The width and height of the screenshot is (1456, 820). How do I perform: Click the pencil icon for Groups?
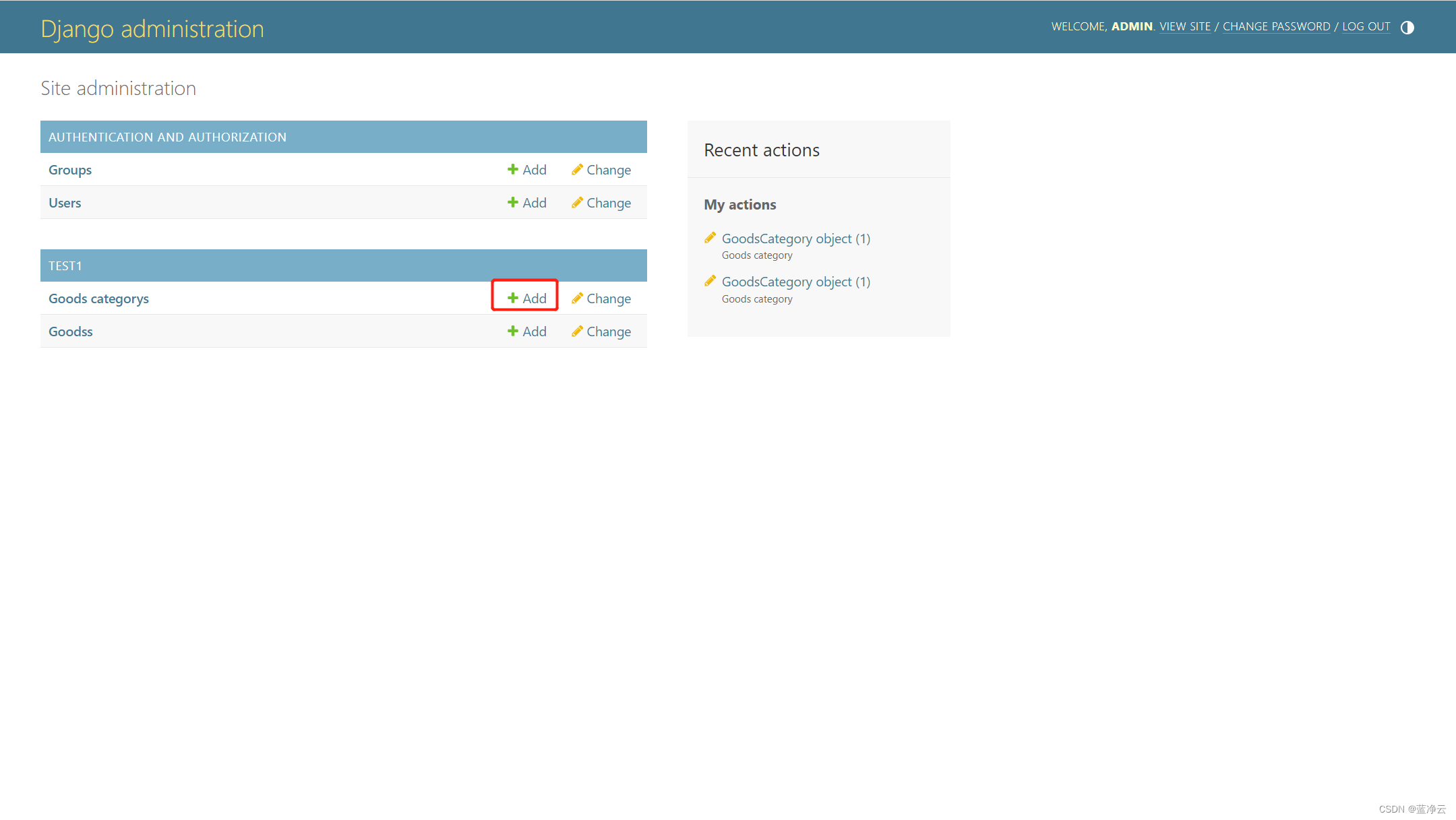577,169
